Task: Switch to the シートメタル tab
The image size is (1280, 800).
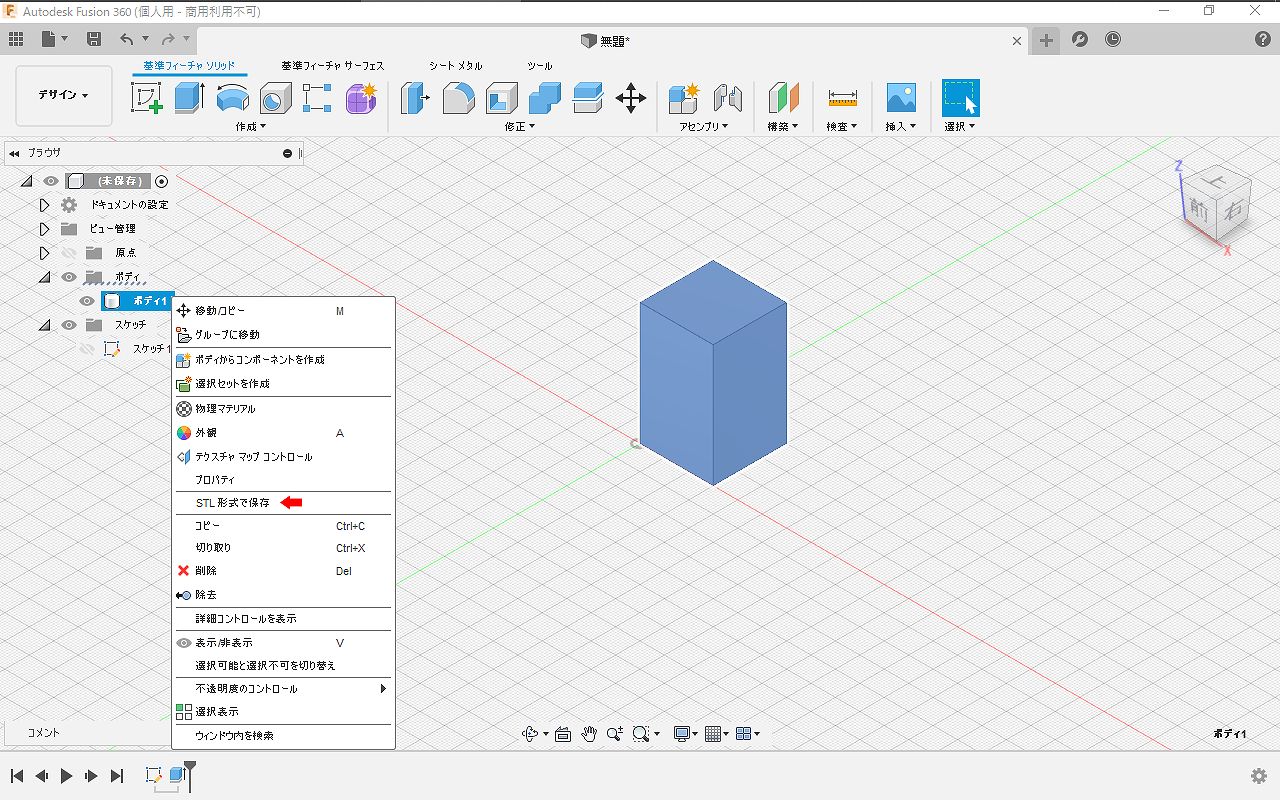Action: [456, 65]
